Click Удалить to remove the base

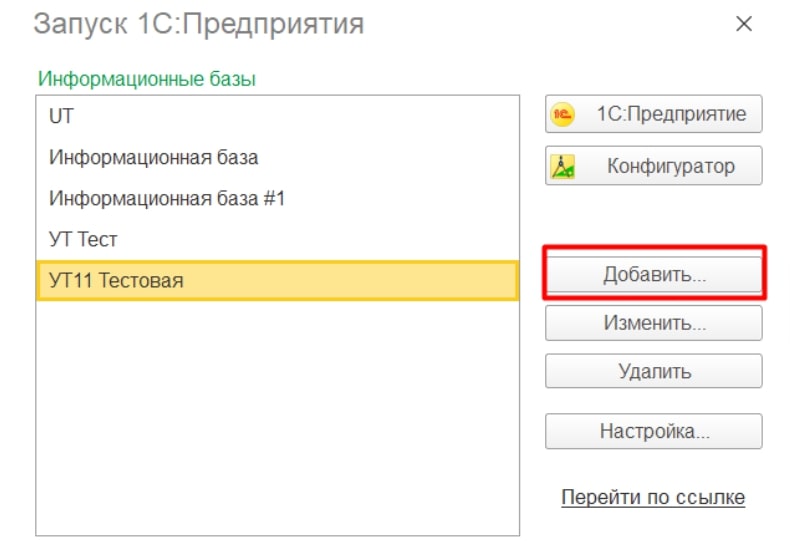pos(653,371)
